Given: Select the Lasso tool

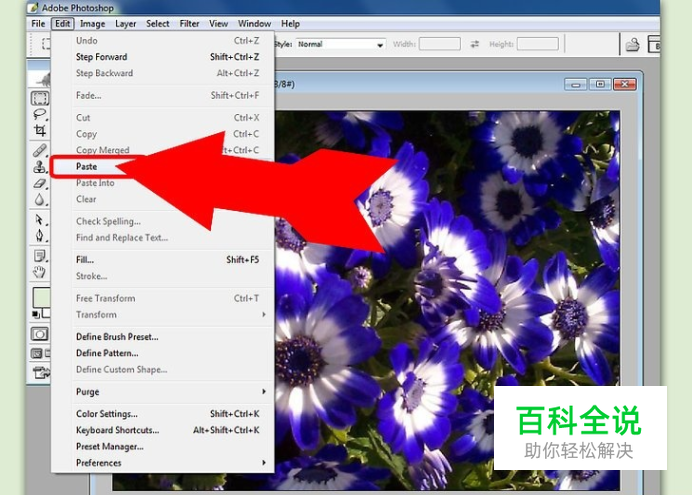Looking at the screenshot, I should pyautogui.click(x=39, y=114).
